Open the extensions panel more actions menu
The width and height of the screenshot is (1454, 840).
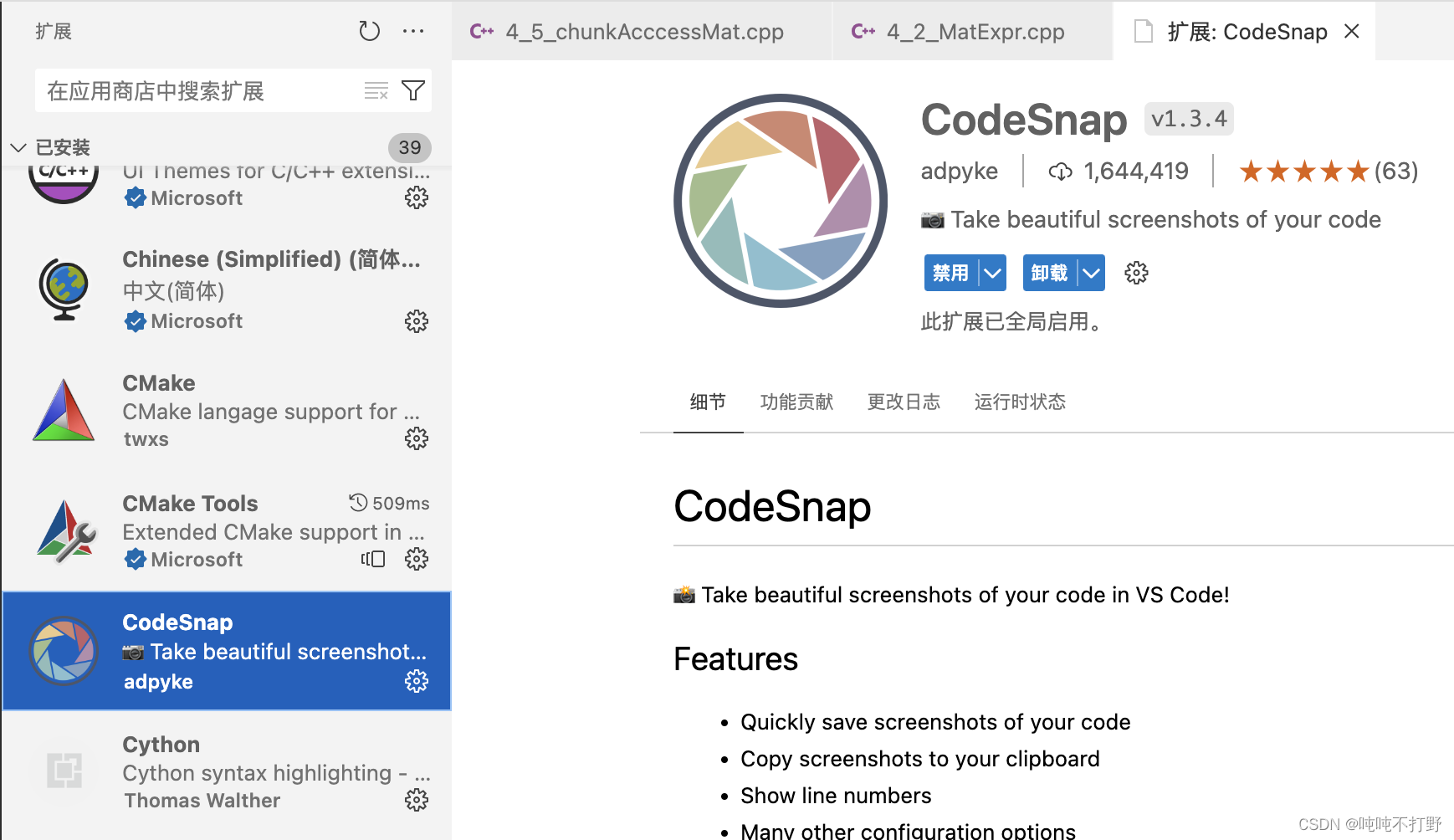coord(413,32)
